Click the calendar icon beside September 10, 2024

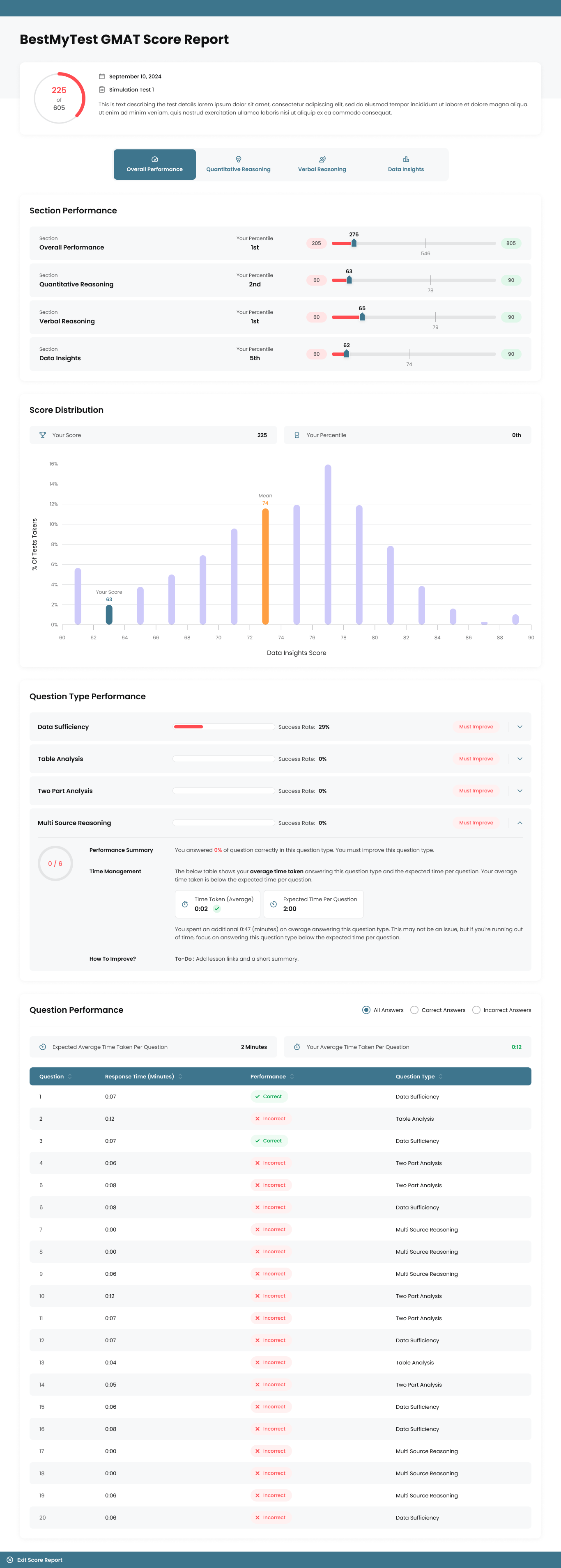(102, 77)
